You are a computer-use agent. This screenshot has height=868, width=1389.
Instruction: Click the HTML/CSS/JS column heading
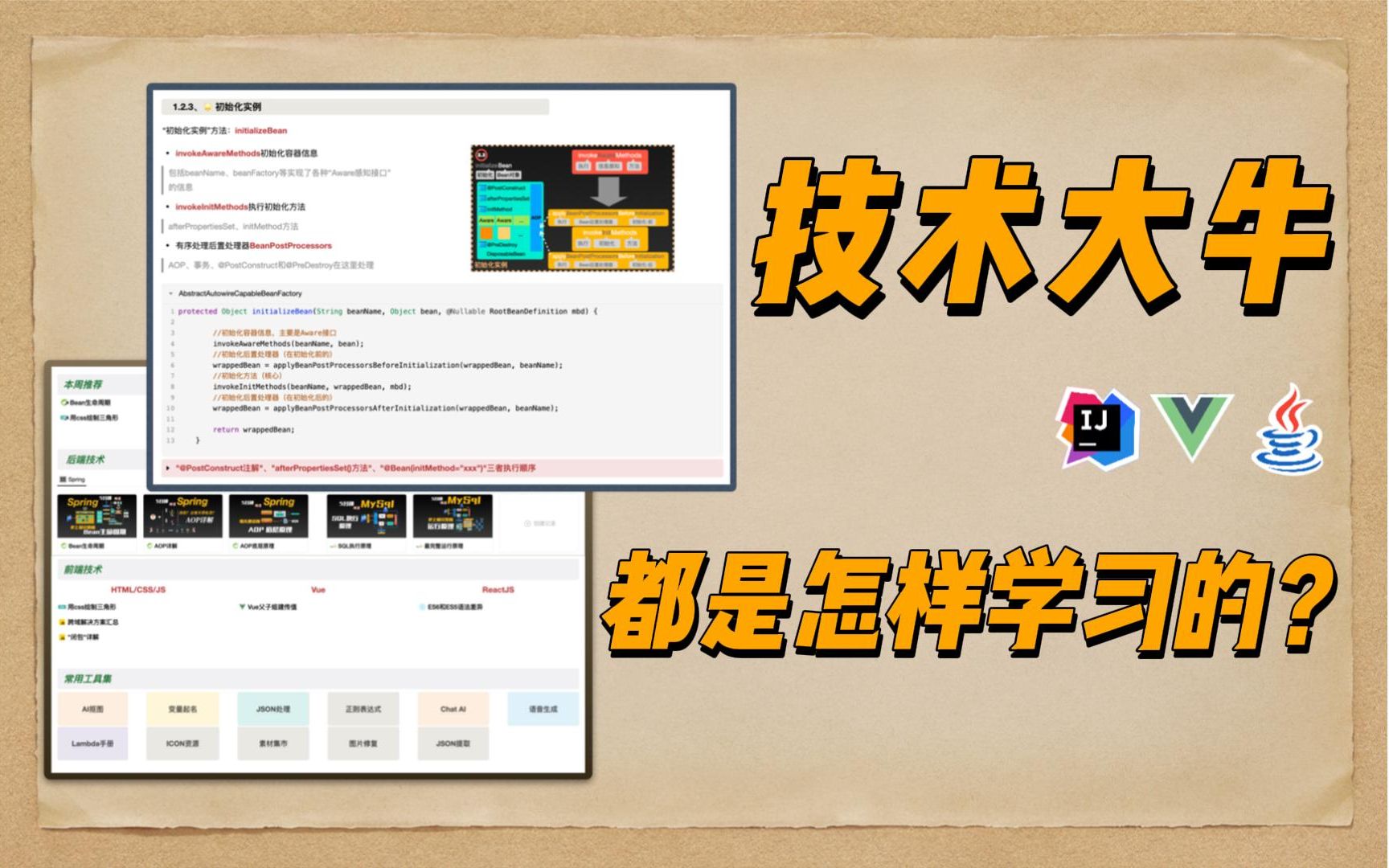138,590
